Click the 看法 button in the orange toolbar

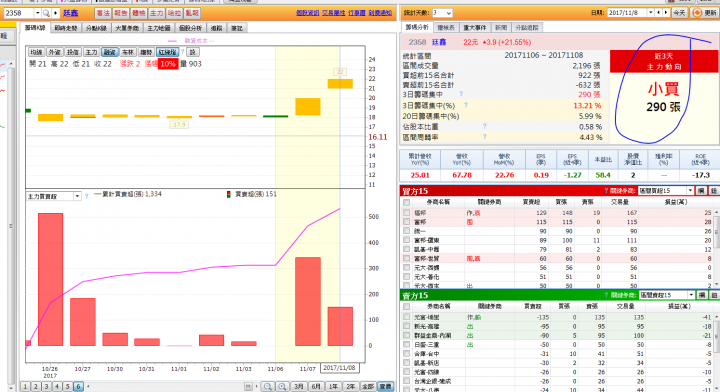tap(103, 13)
